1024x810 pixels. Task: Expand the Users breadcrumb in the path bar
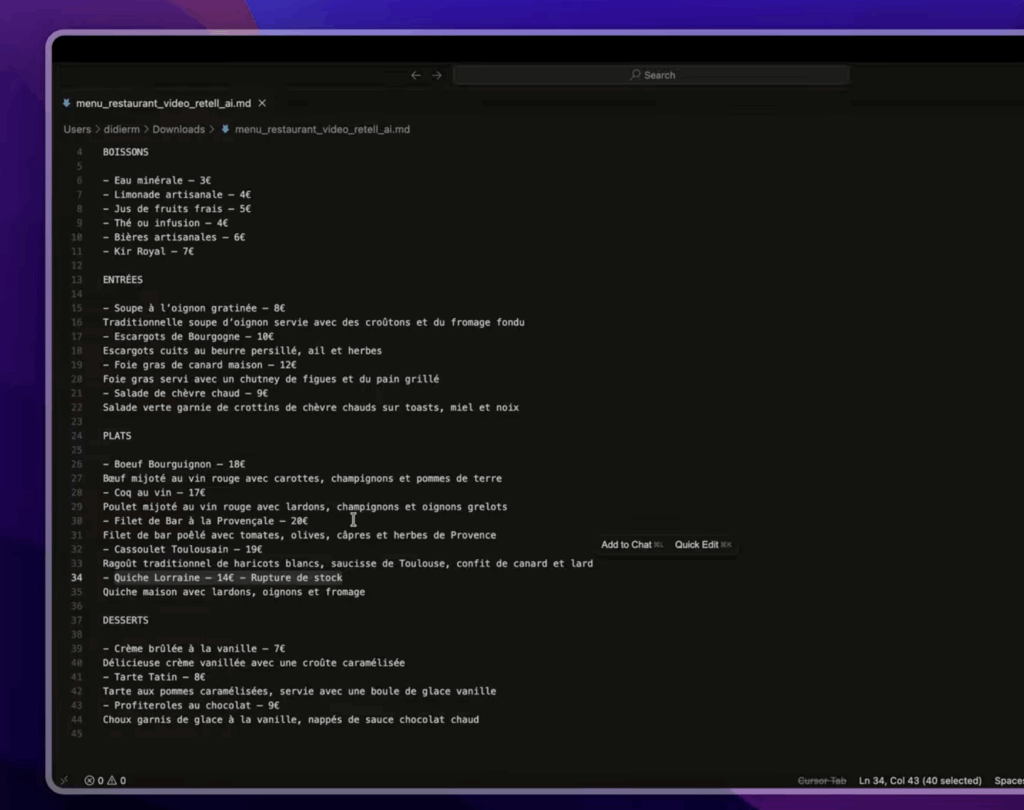[x=77, y=129]
